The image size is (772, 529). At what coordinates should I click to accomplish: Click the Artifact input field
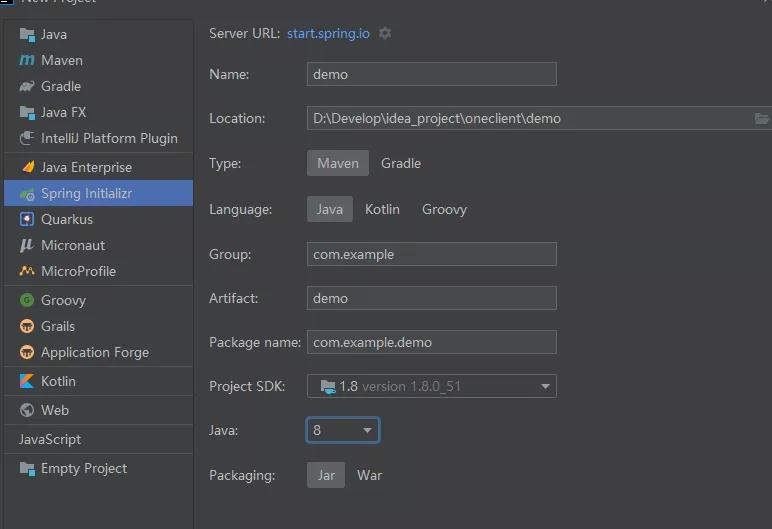432,298
